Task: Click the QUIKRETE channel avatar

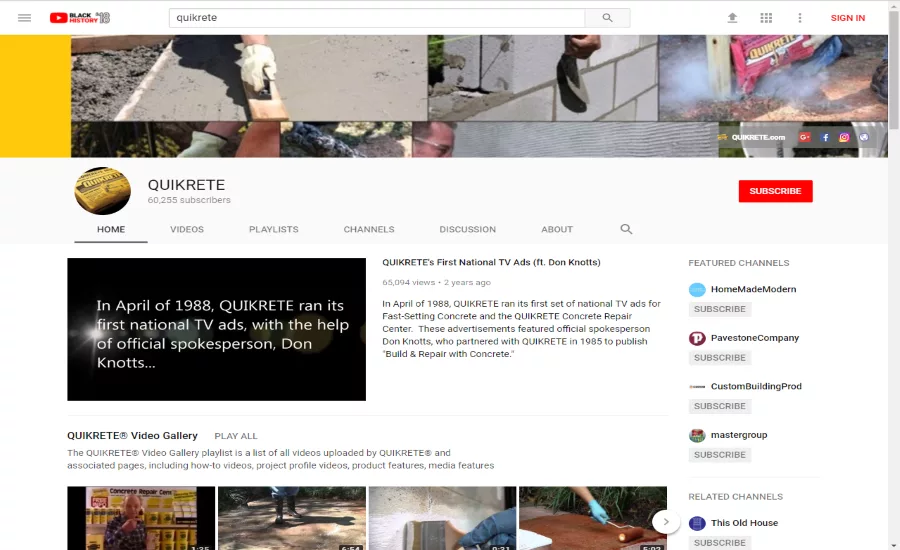Action: [102, 191]
